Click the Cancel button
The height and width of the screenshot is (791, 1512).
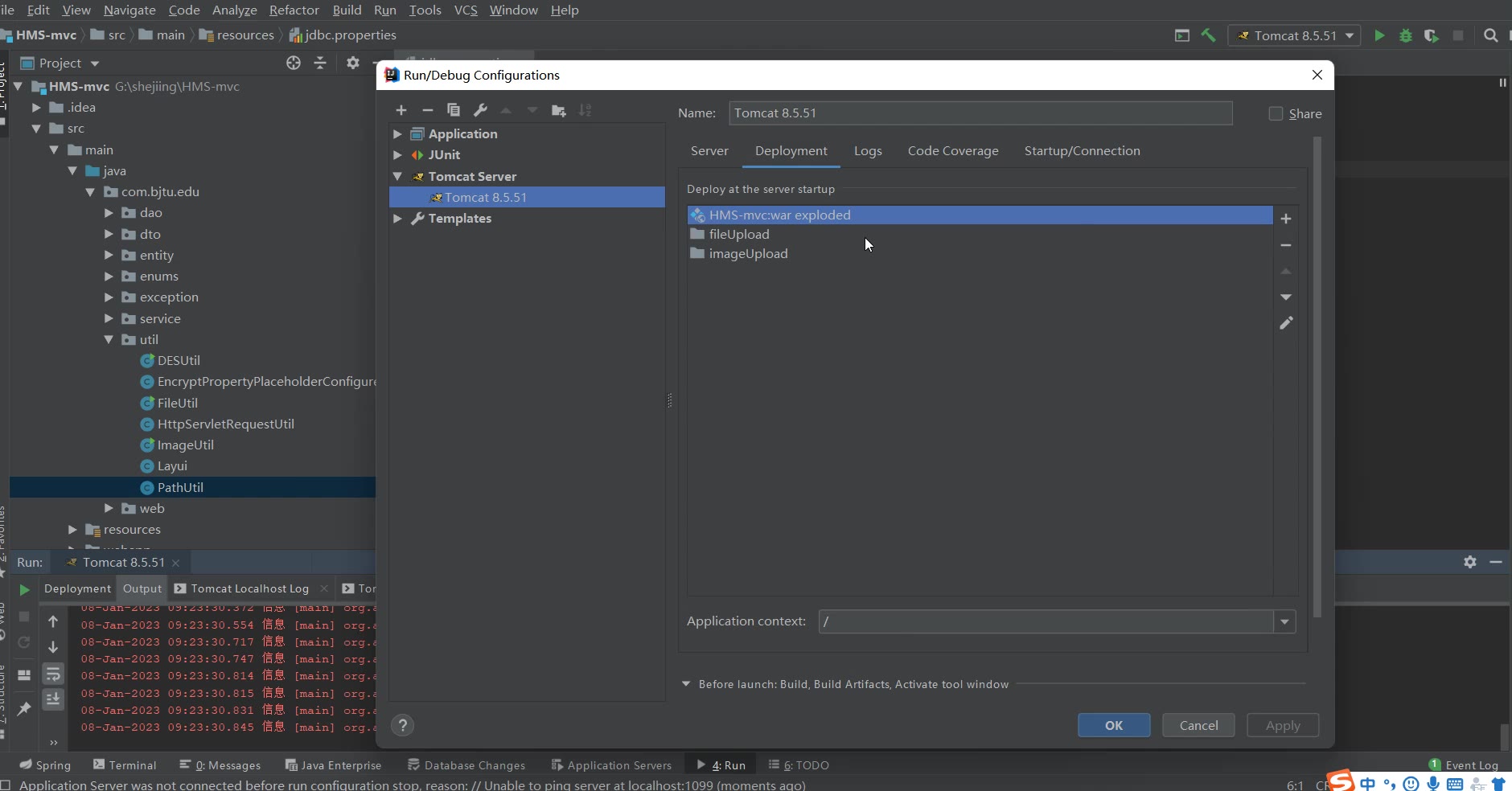click(1198, 725)
